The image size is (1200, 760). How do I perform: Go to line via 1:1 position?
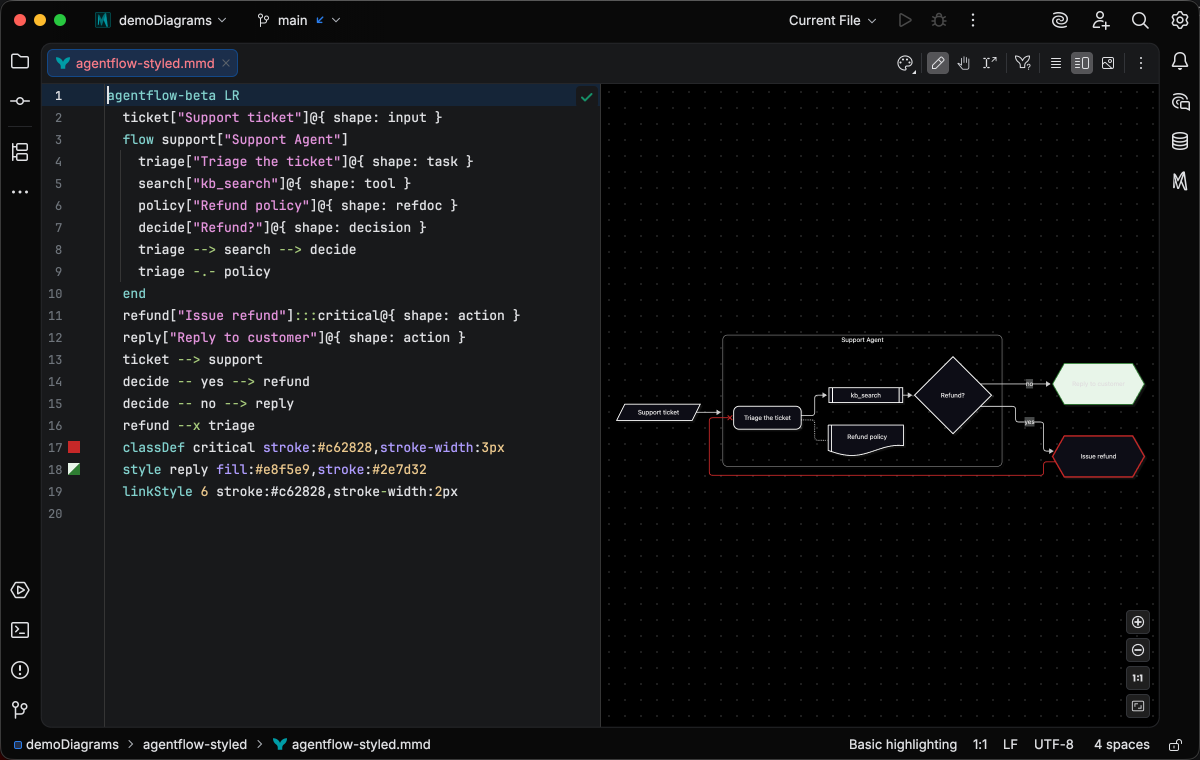click(980, 744)
